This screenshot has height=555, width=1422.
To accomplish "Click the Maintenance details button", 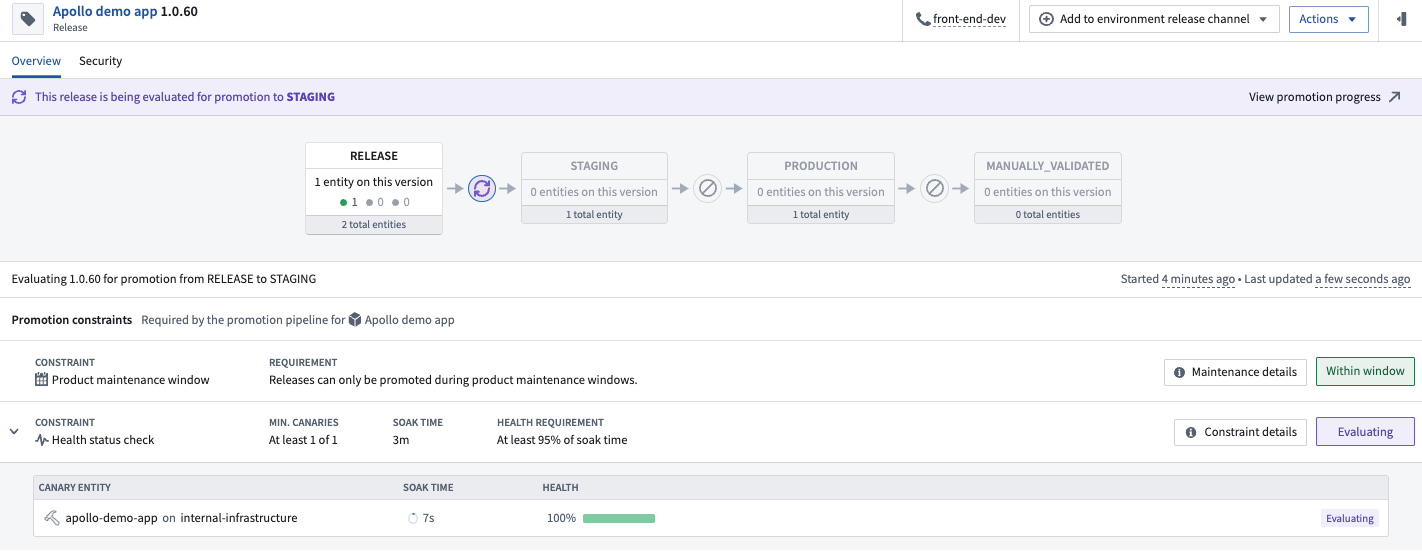I will [1235, 372].
